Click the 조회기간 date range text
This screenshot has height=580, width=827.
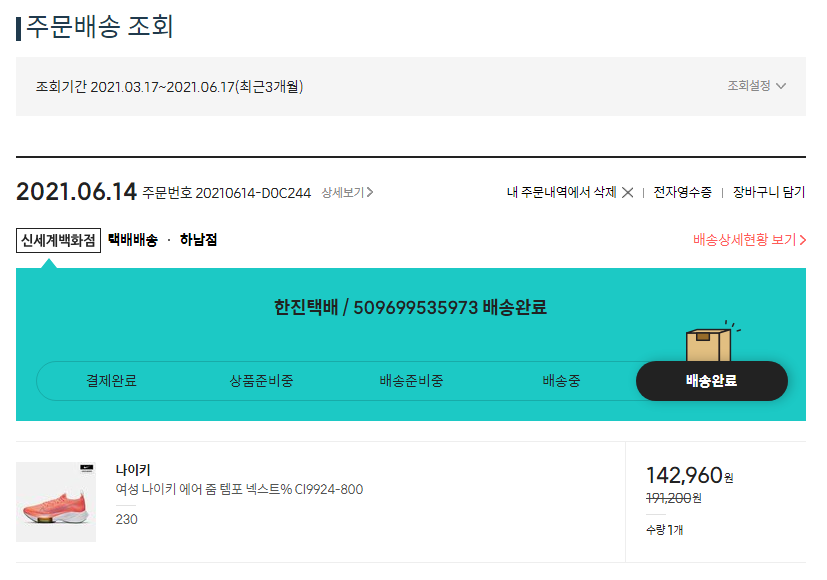pyautogui.click(x=169, y=86)
